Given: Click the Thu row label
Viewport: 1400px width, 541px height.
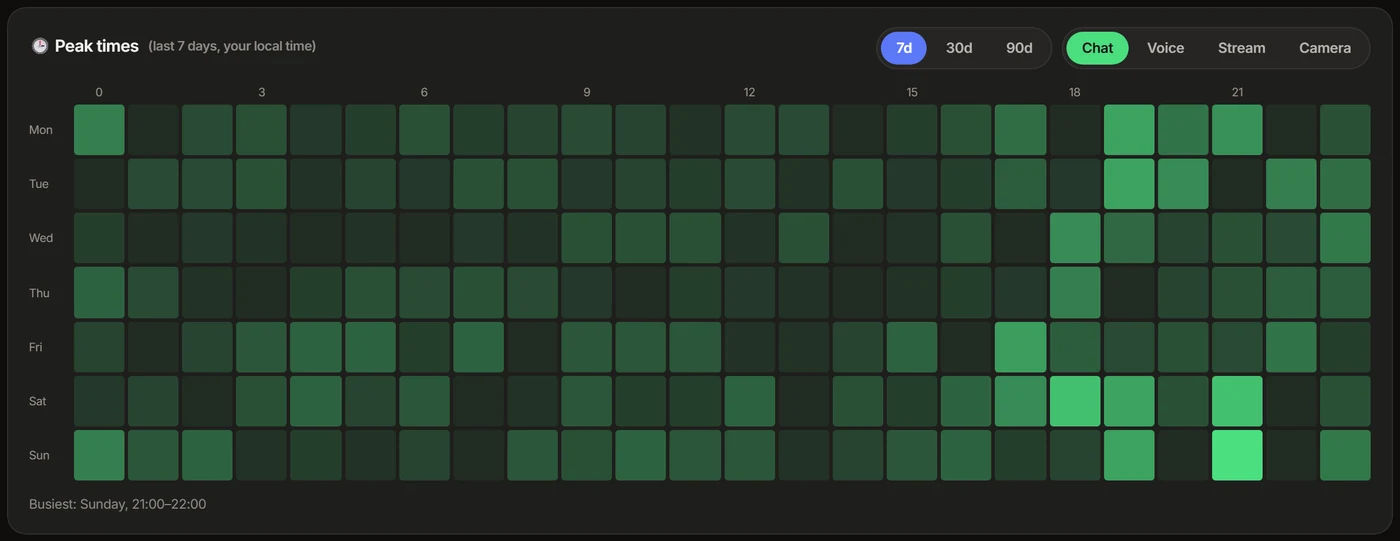Looking at the screenshot, I should [41, 293].
